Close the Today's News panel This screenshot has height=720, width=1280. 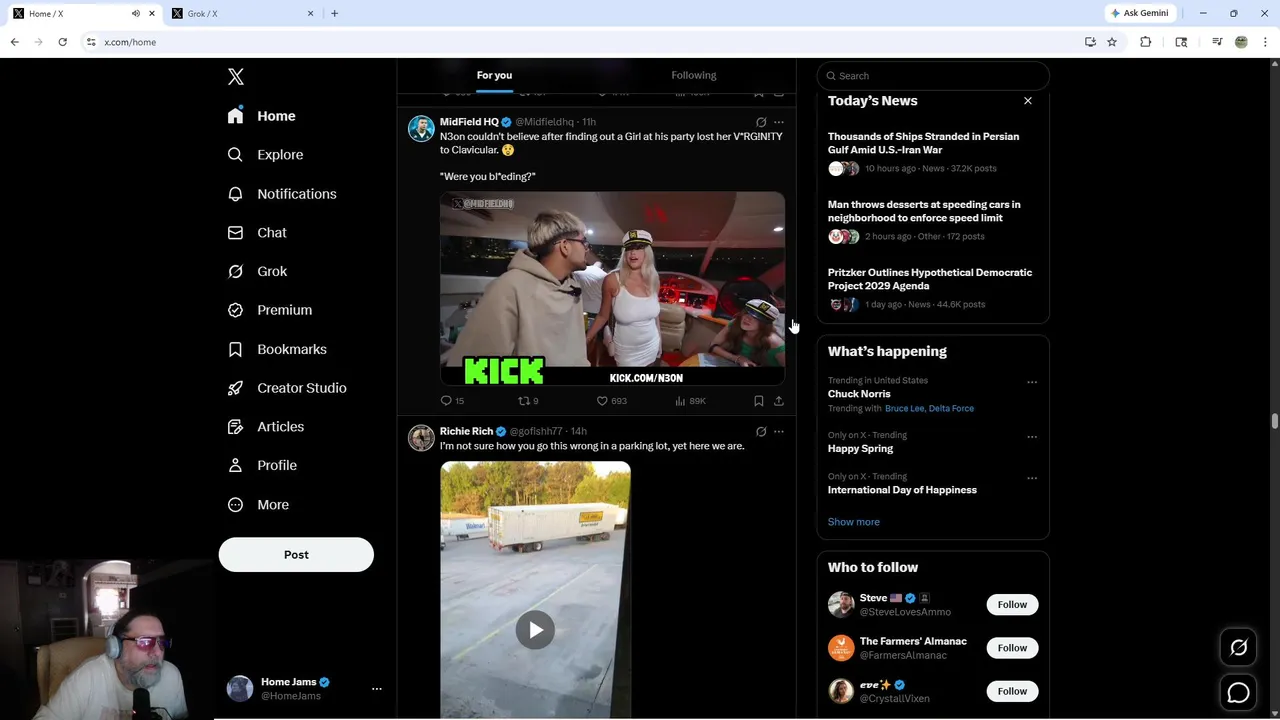pyautogui.click(x=1027, y=101)
